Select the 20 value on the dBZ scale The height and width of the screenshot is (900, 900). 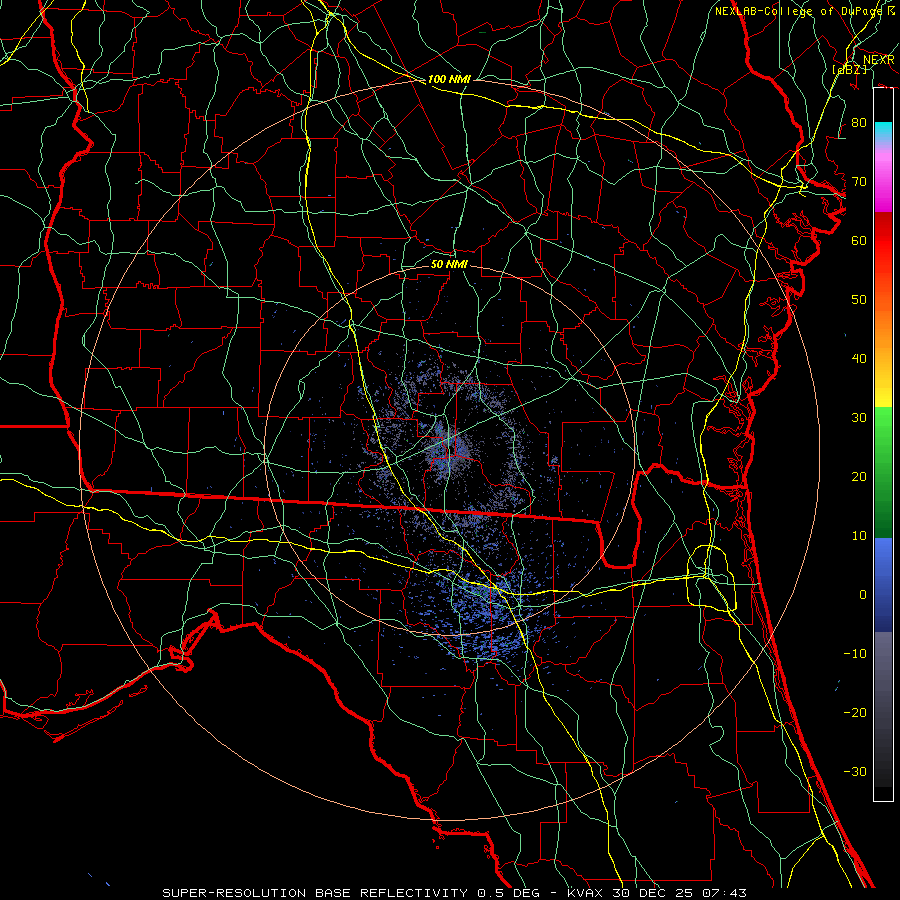[x=859, y=476]
